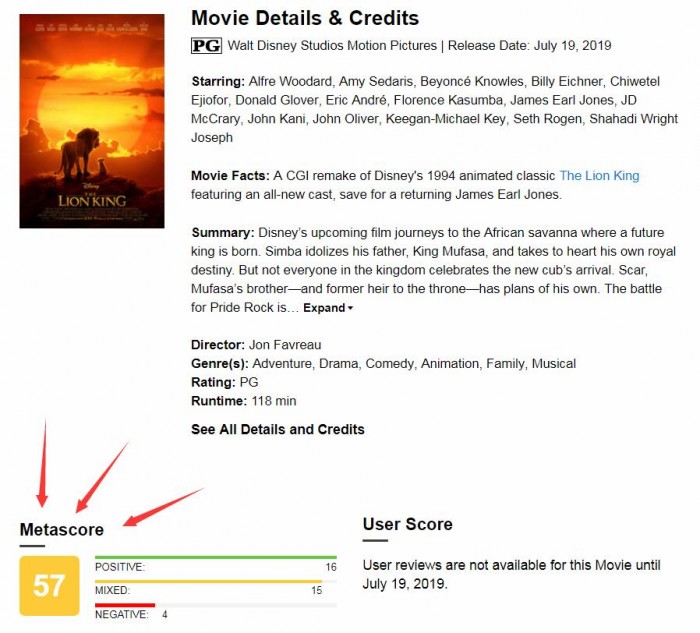Click the yellow 57 Metascore badge

pos(49,585)
